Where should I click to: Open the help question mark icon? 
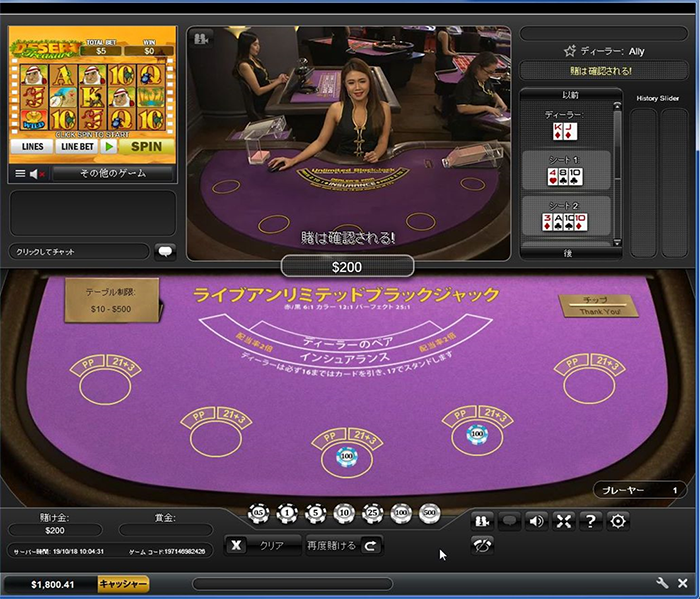pos(591,521)
